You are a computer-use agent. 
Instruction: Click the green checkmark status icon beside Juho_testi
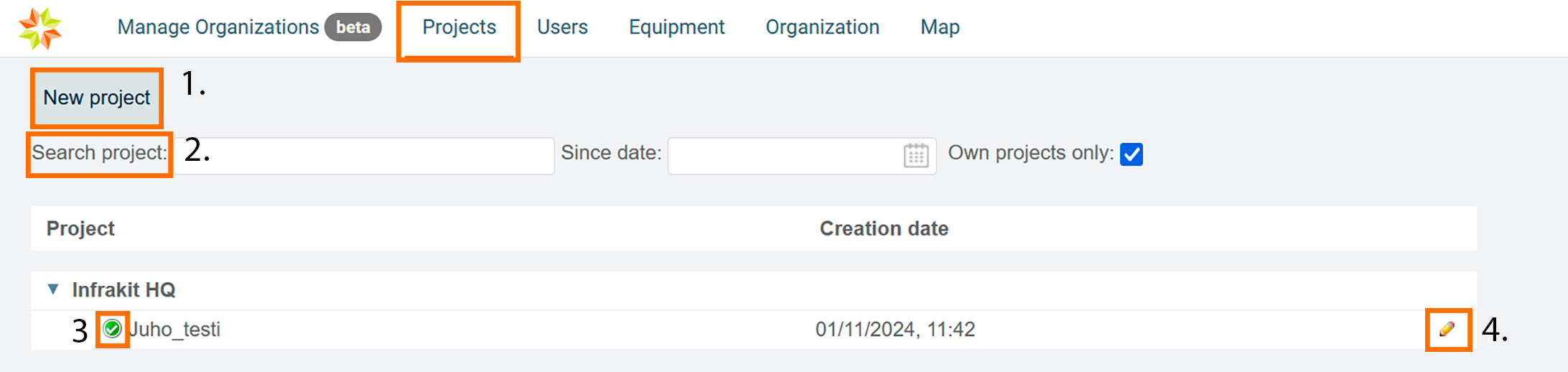(112, 329)
